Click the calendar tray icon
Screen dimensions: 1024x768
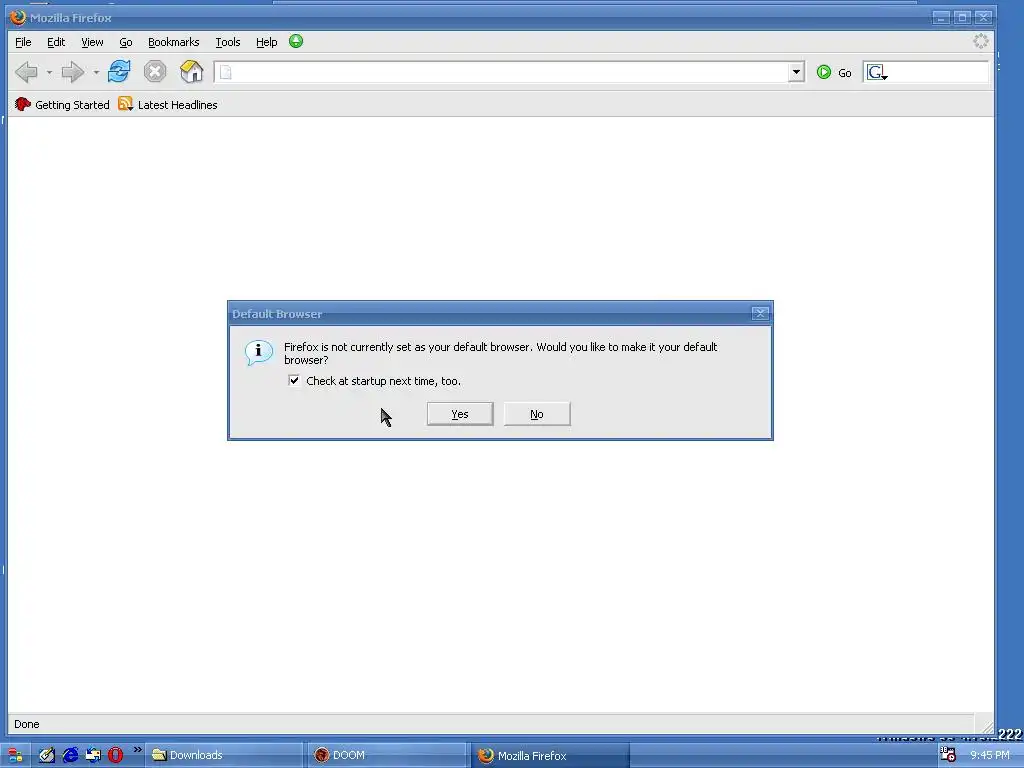(x=948, y=755)
